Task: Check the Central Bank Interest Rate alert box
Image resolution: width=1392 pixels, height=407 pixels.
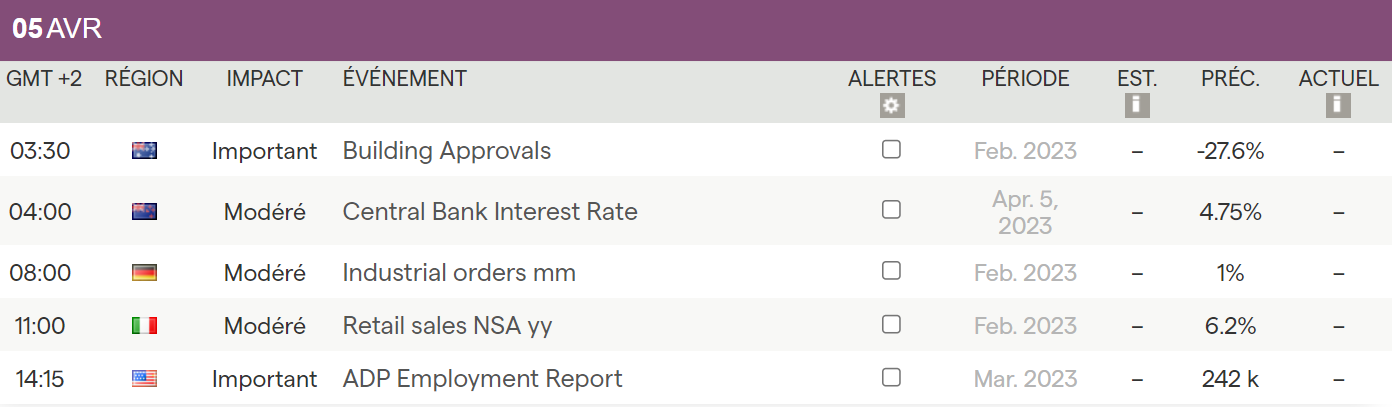Action: coord(891,210)
